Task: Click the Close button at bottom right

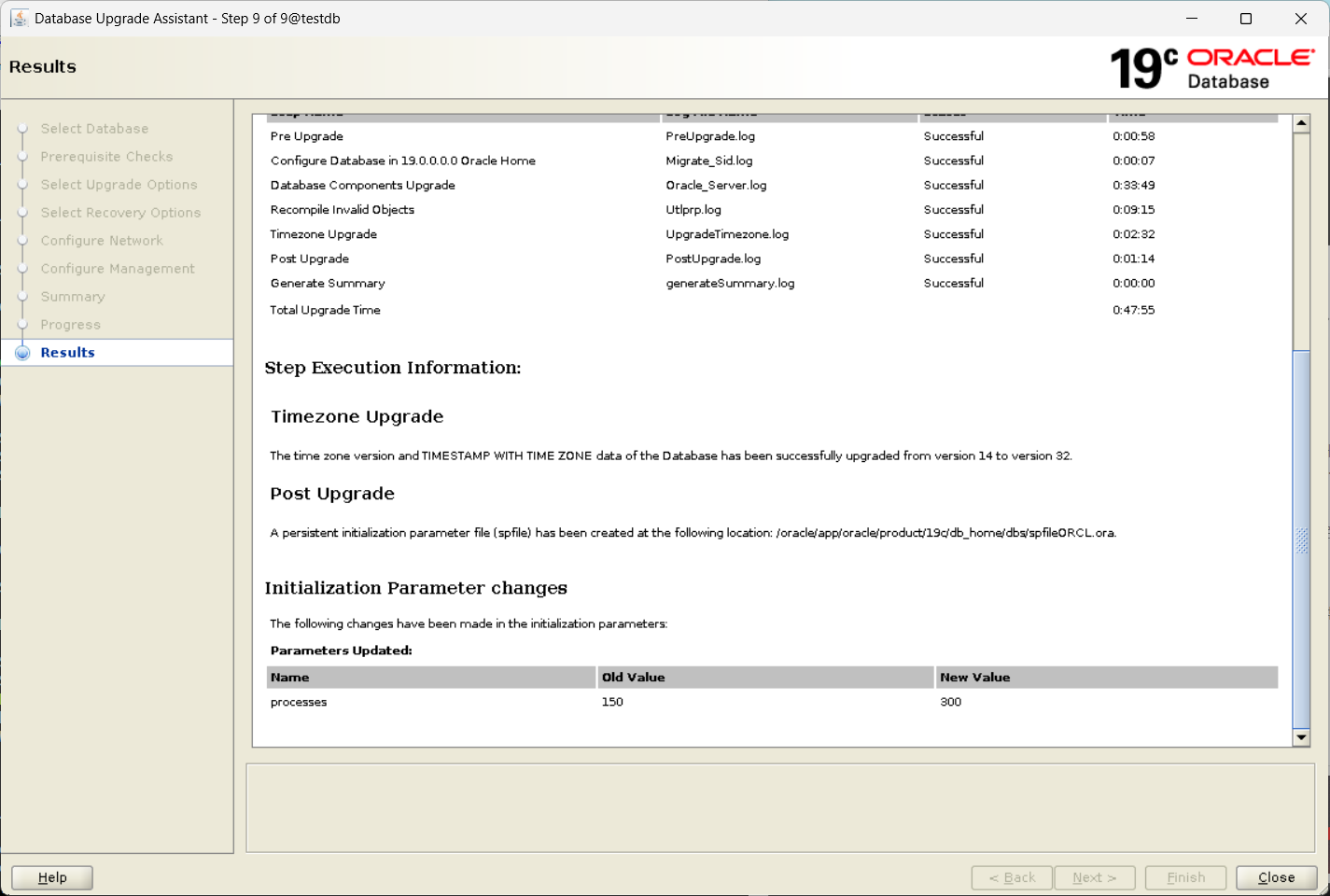Action: [1276, 877]
